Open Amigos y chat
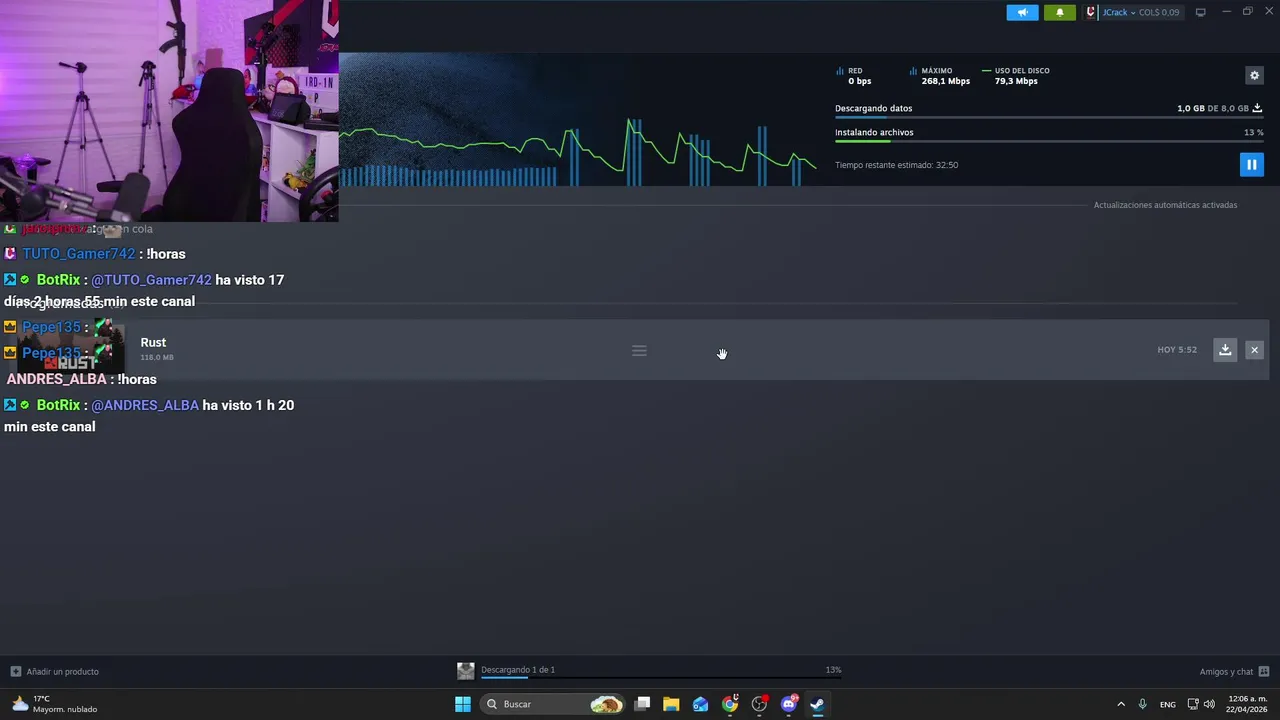1280x720 pixels. 1234,671
